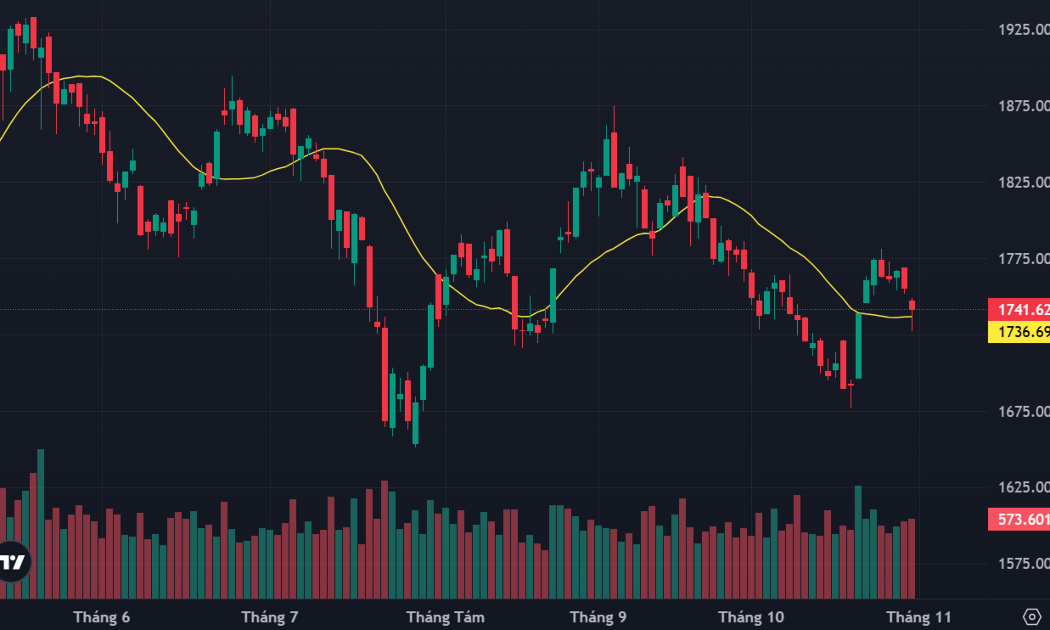Click the 1825.00 price axis label
This screenshot has height=630, width=1050.
pos(1024,182)
